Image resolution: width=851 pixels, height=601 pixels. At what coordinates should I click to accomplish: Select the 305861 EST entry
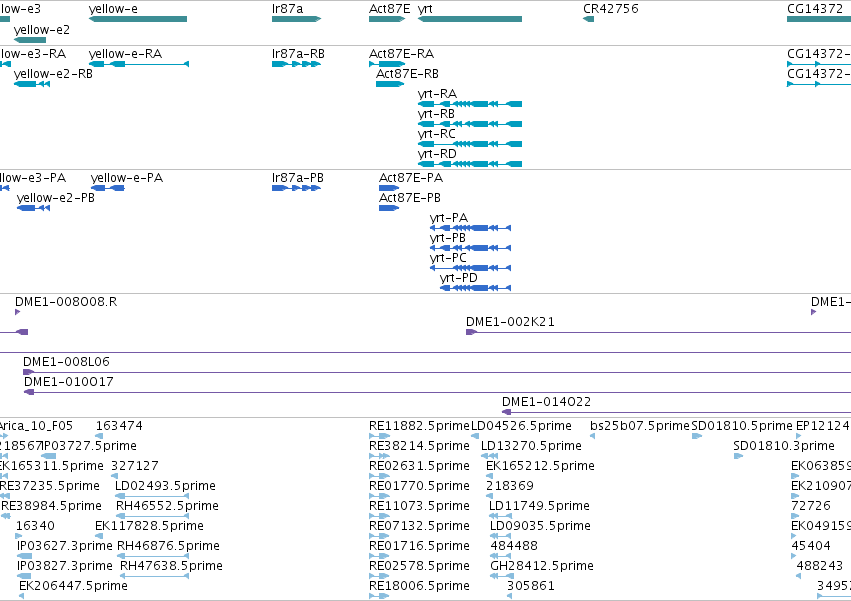click(x=531, y=586)
